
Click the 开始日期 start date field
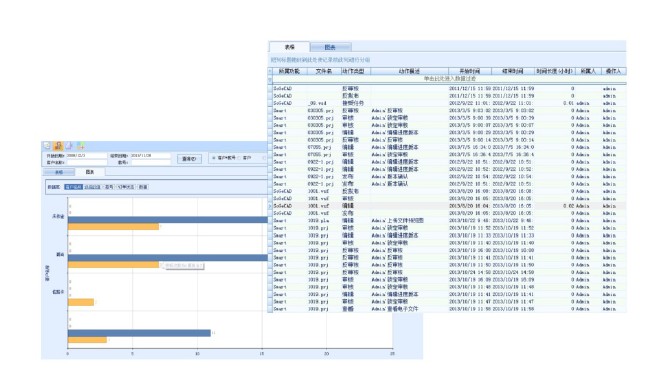(86, 156)
